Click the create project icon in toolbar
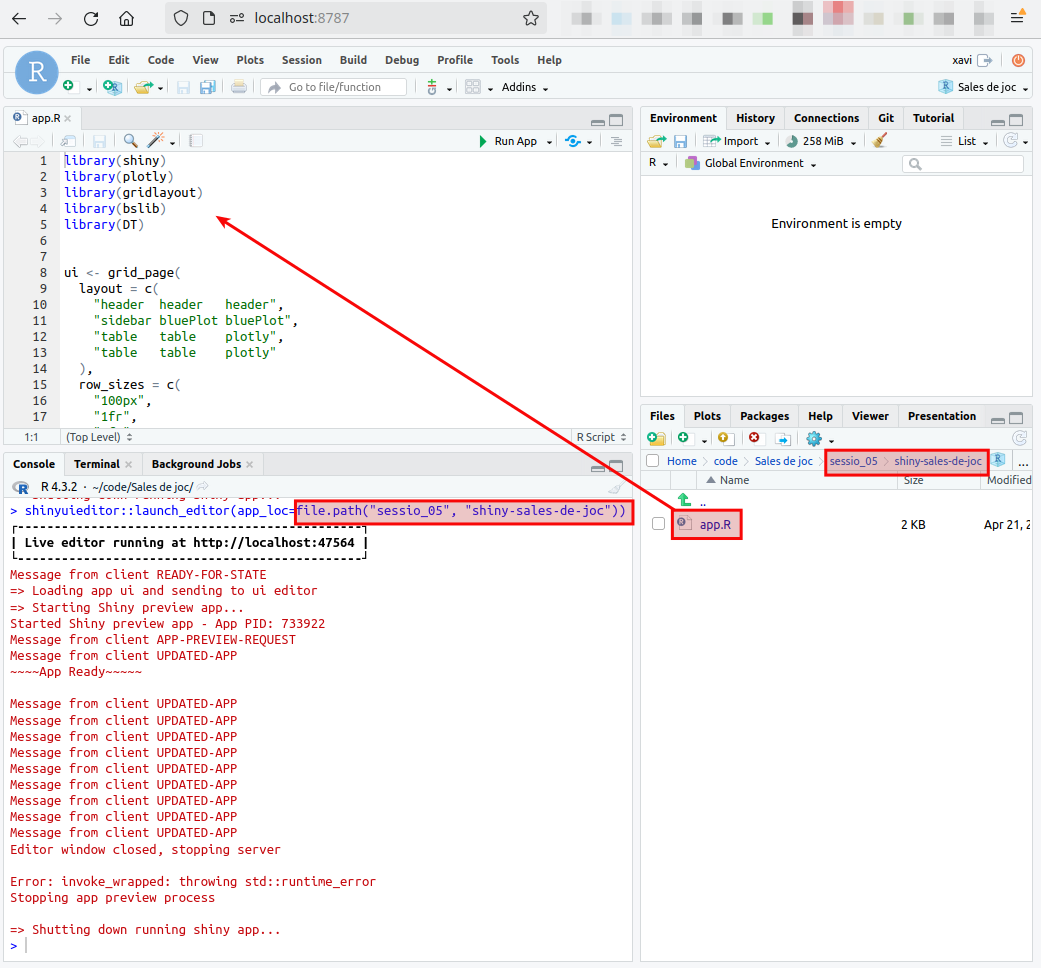1041x968 pixels. (112, 87)
